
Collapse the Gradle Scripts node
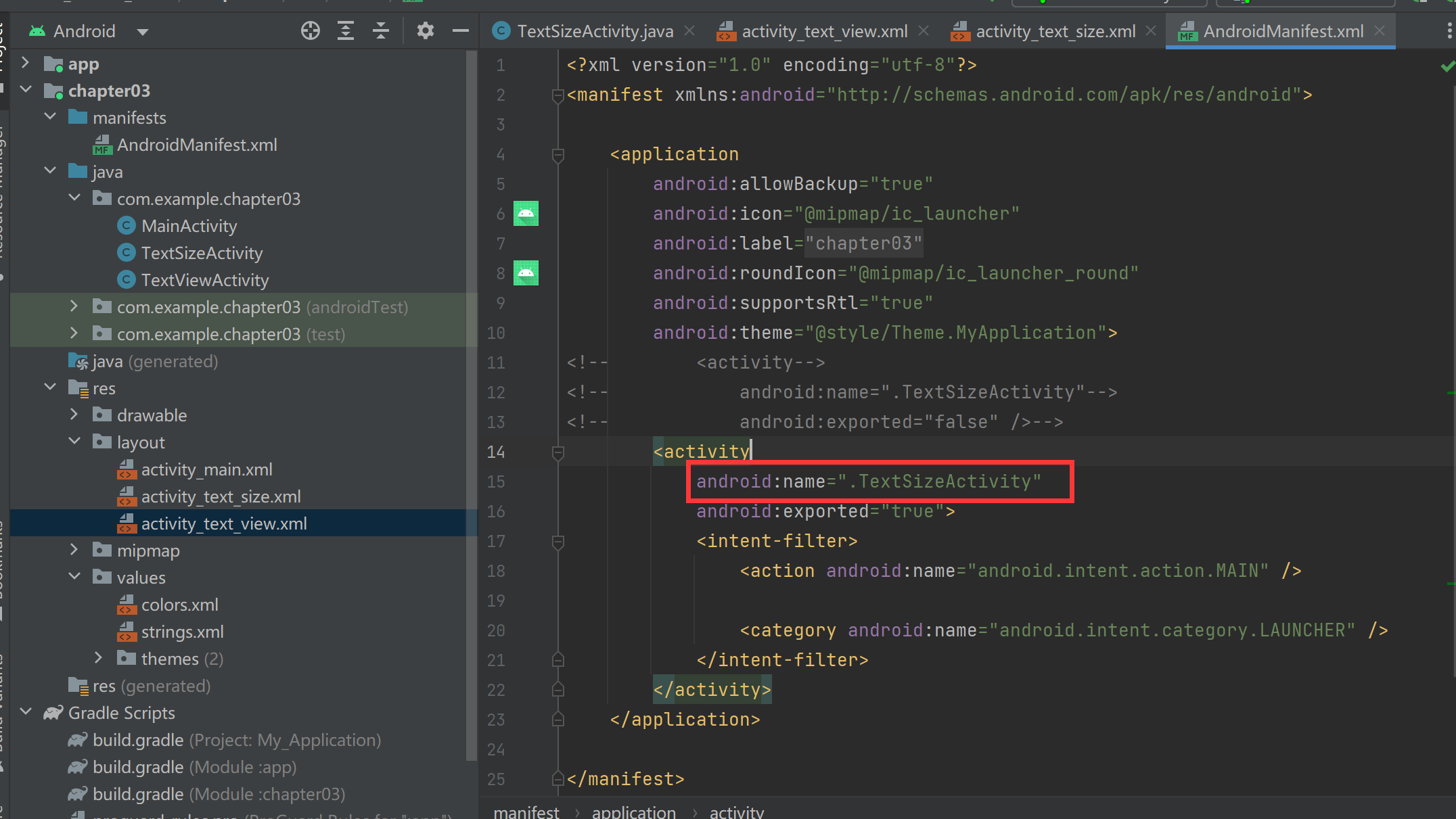(x=26, y=712)
